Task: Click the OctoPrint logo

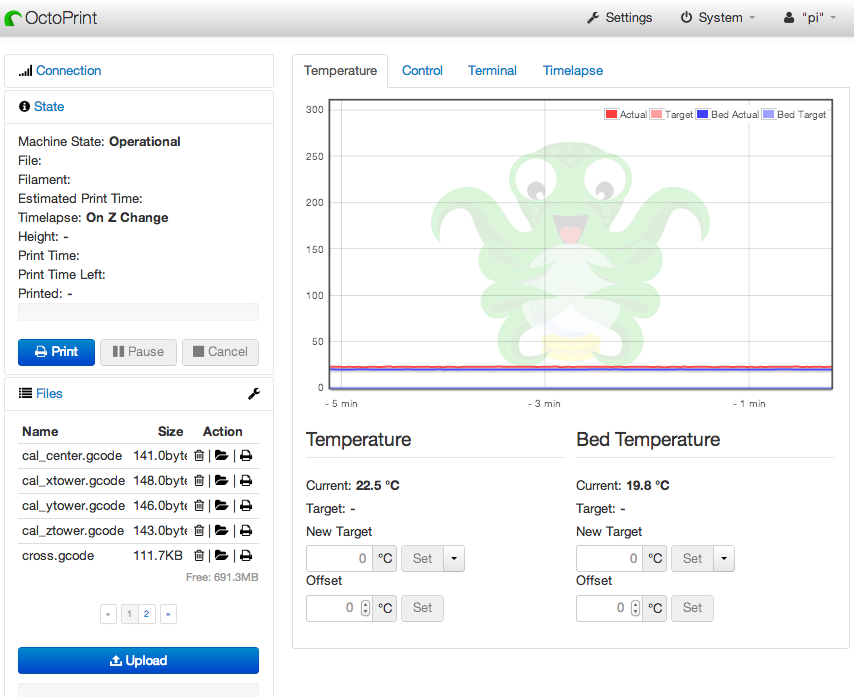Action: 51,18
